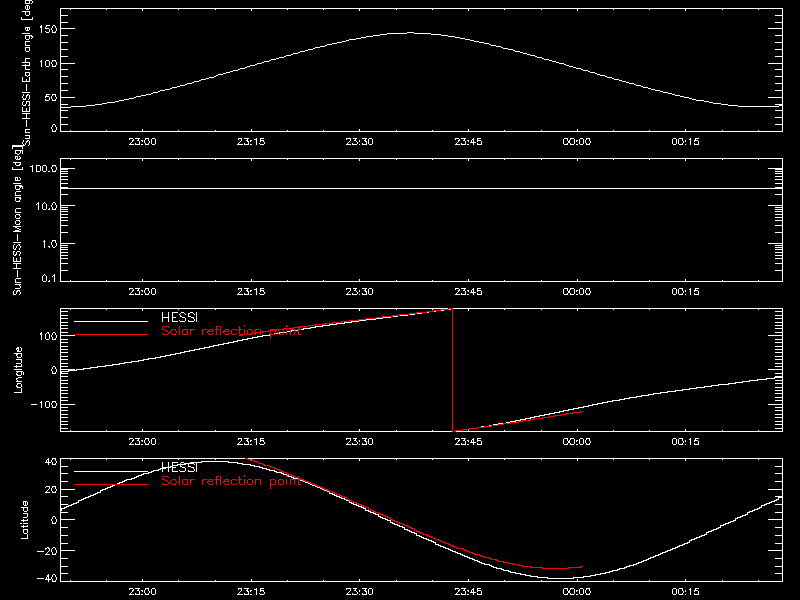Viewport: 800px width, 600px height.
Task: Click the 10.0 tick on Moon angle axis
Action: (46, 207)
